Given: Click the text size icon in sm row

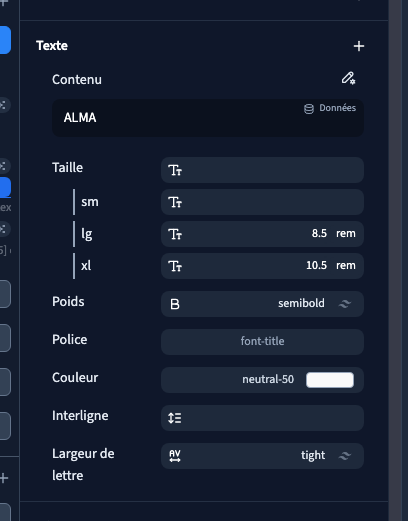Looking at the screenshot, I should [x=175, y=202].
